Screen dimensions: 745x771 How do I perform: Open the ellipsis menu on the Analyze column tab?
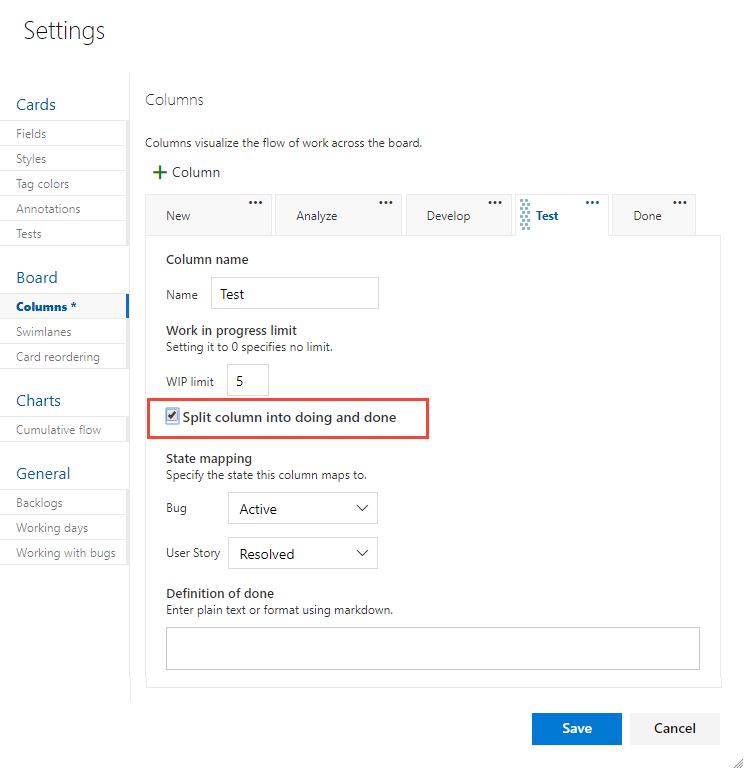386,203
